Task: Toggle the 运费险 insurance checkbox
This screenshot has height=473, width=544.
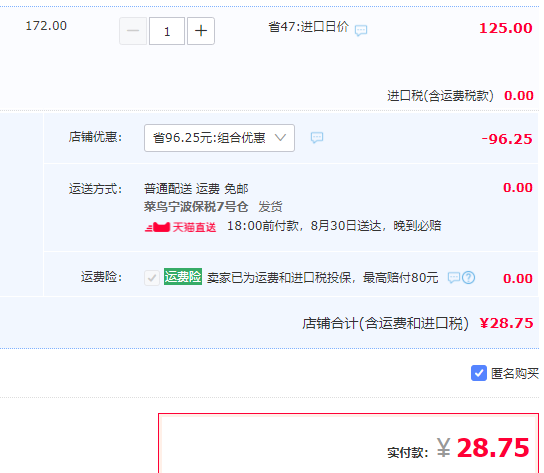Action: tap(152, 278)
